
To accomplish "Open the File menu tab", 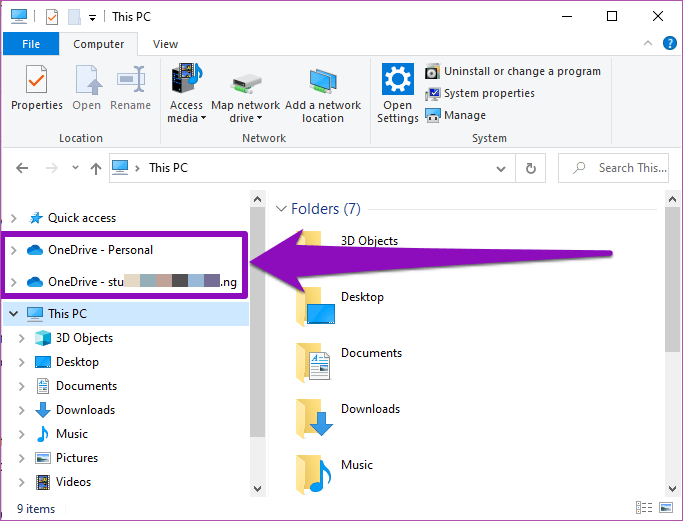I will pyautogui.click(x=31, y=44).
